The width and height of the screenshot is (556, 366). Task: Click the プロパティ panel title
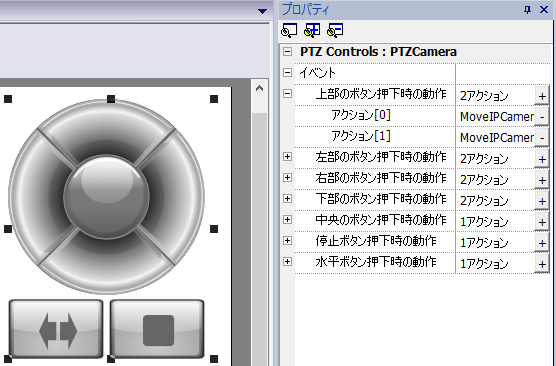tap(305, 10)
